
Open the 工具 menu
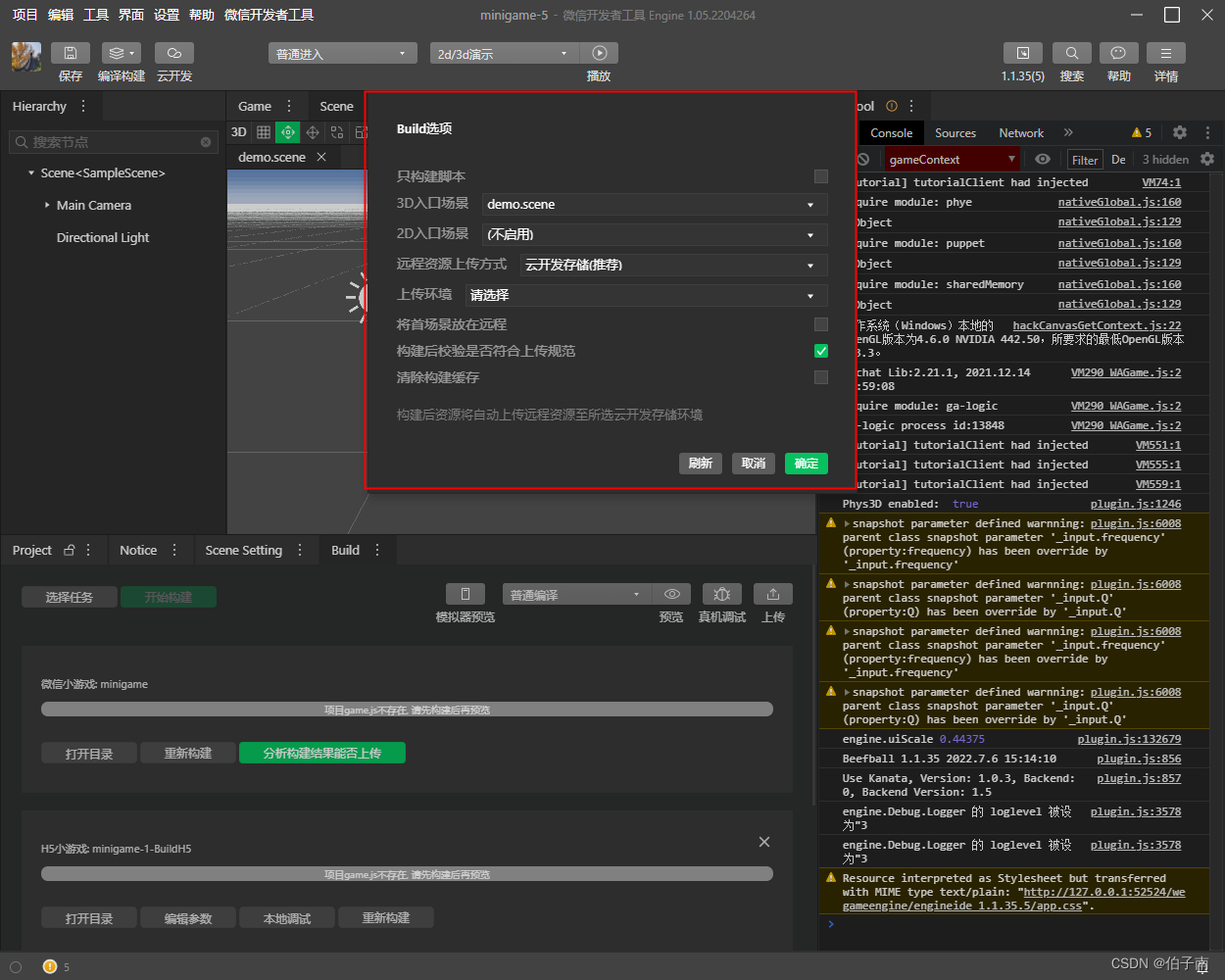[x=96, y=15]
